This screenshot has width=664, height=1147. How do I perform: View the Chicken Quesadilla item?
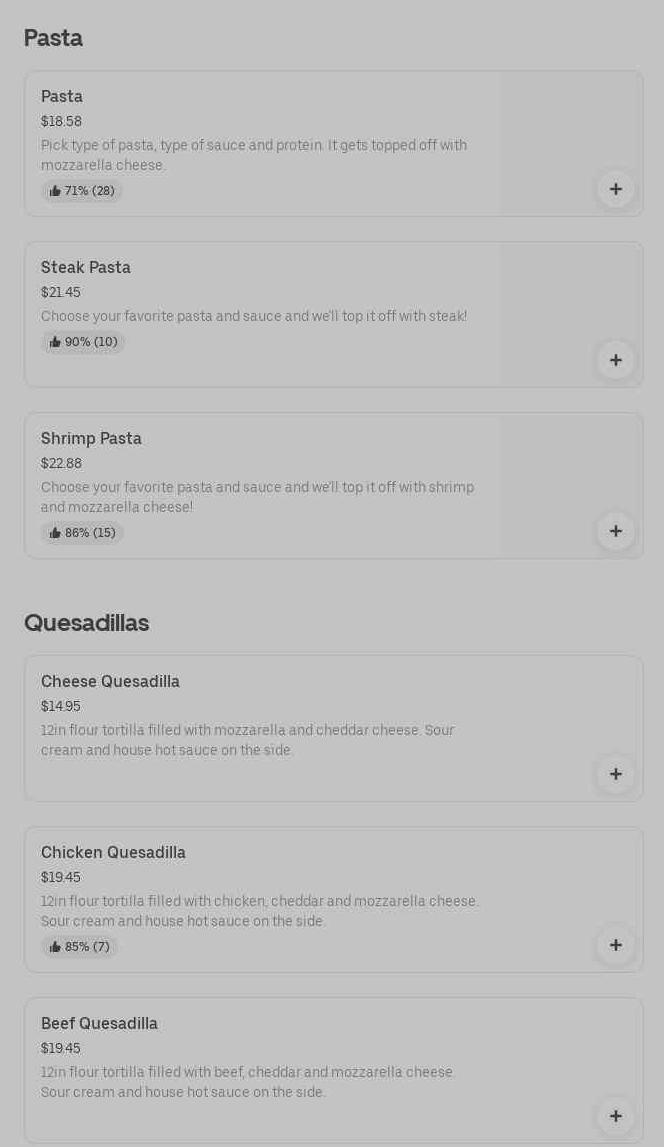coord(113,853)
